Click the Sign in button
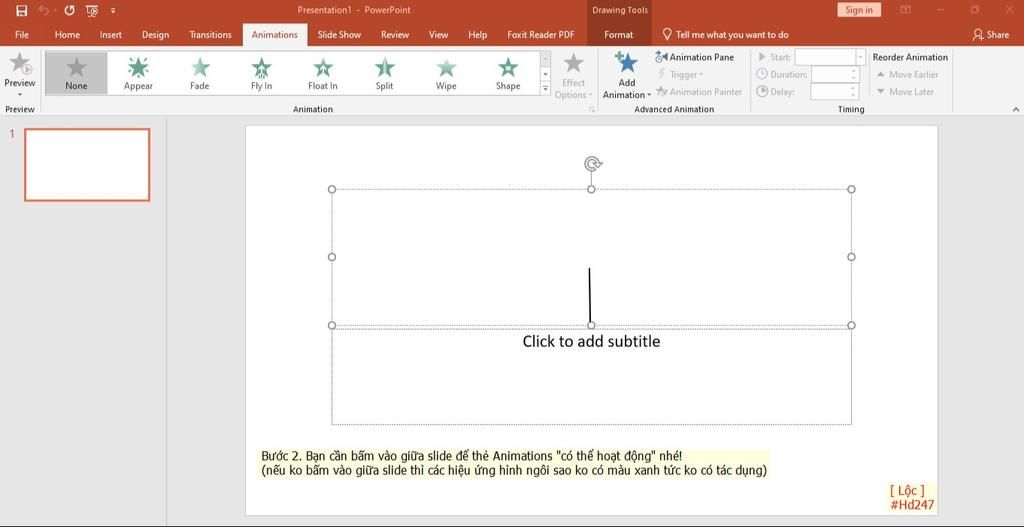Screen dimensions: 1024x527 [x=859, y=10]
